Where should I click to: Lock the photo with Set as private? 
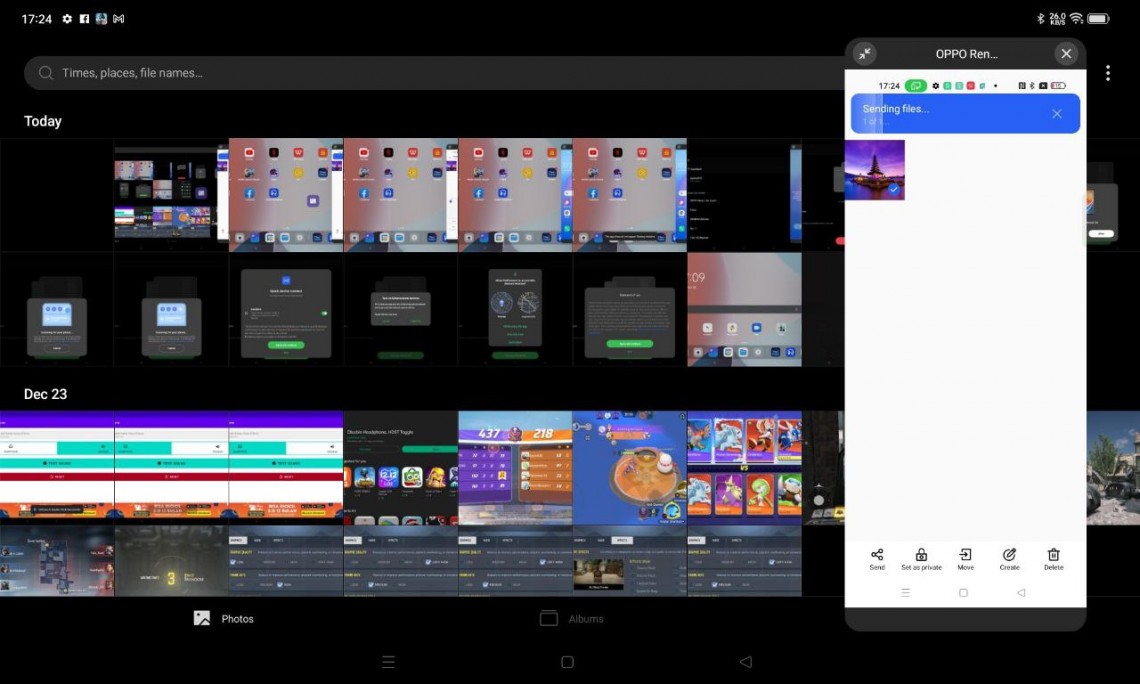point(921,558)
